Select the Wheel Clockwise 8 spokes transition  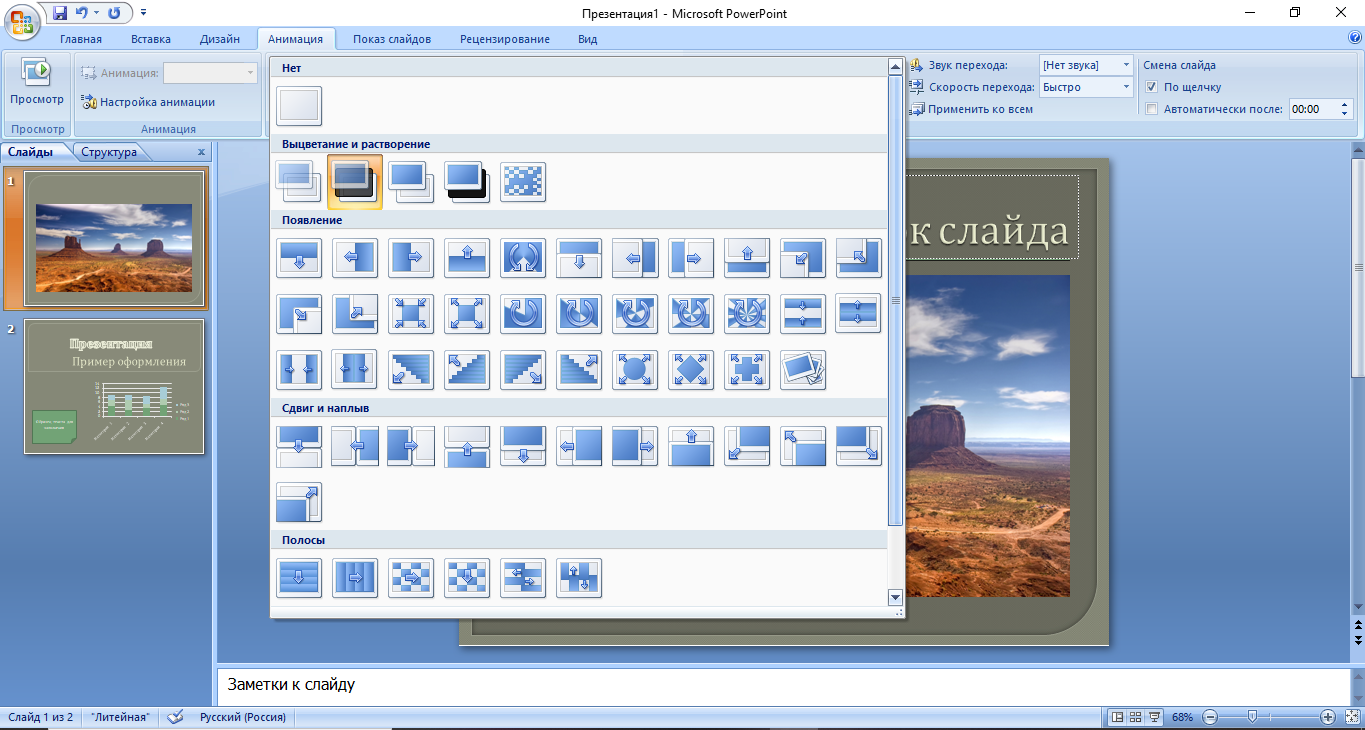747,314
